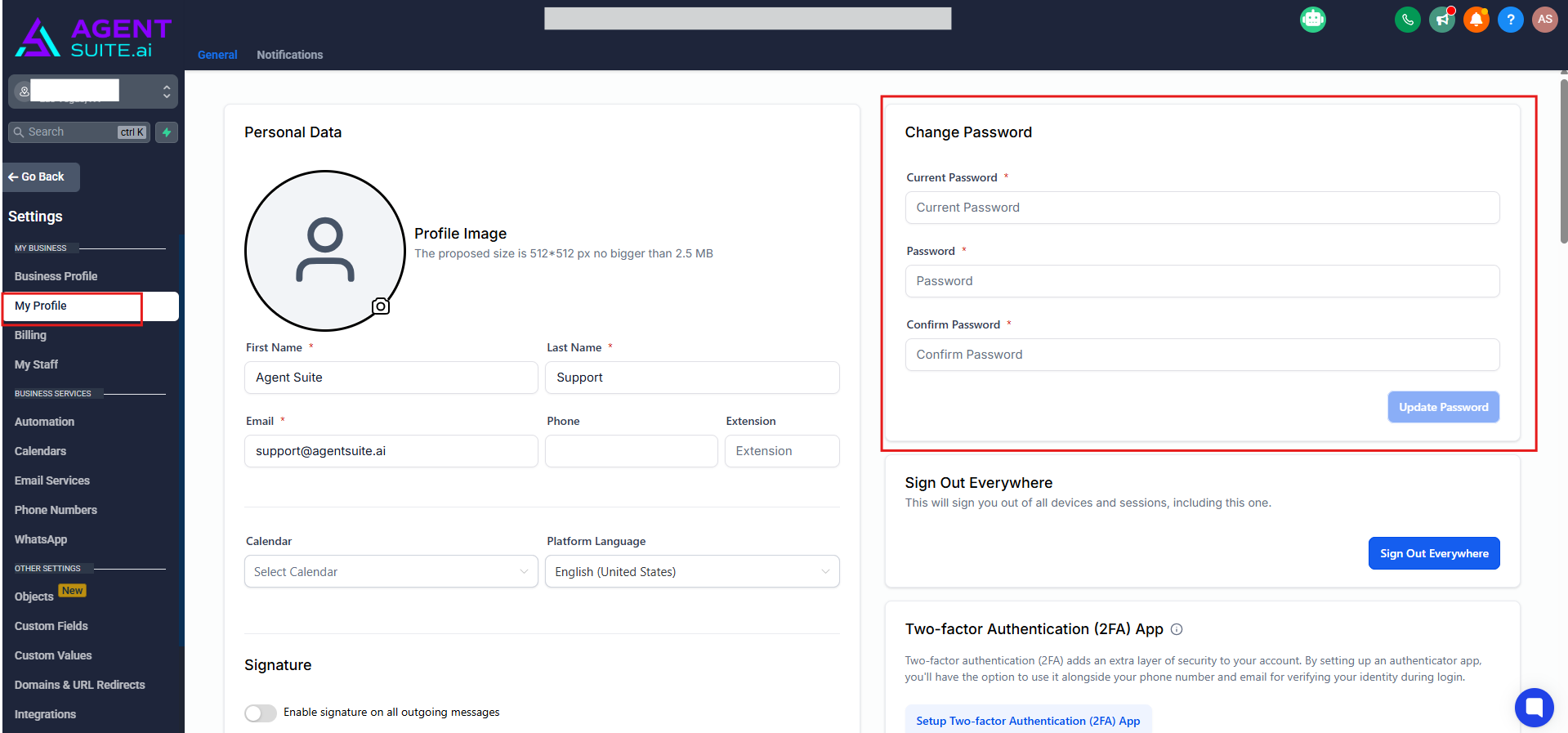Click Setup Two-factor Authentication (2FA) App

(x=1028, y=721)
